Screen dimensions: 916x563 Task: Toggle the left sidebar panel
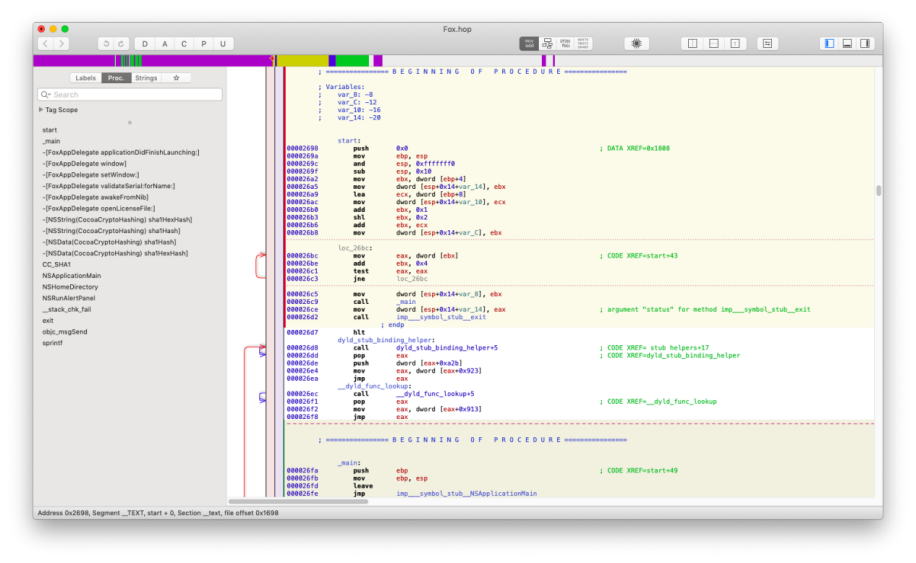point(828,44)
